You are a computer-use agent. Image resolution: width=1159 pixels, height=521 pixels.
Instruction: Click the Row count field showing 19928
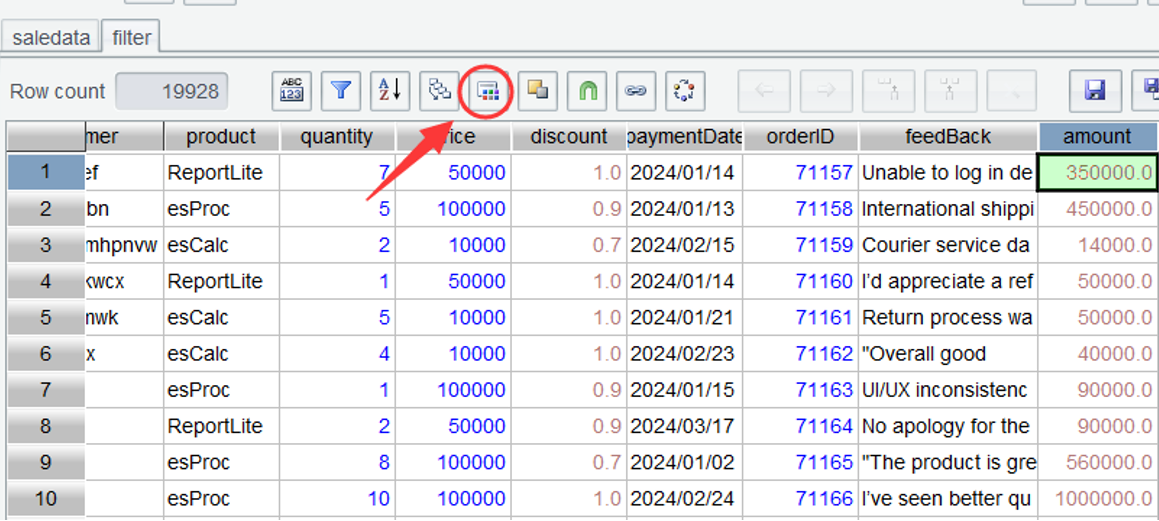(172, 91)
